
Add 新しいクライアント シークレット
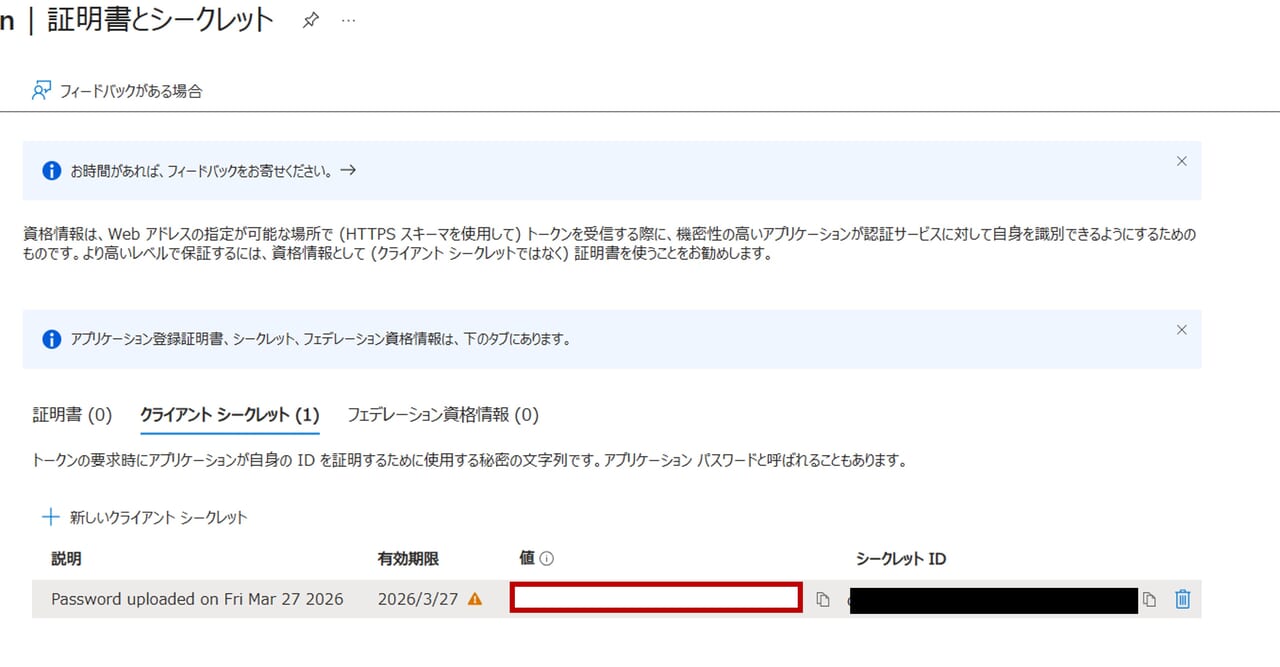click(144, 517)
